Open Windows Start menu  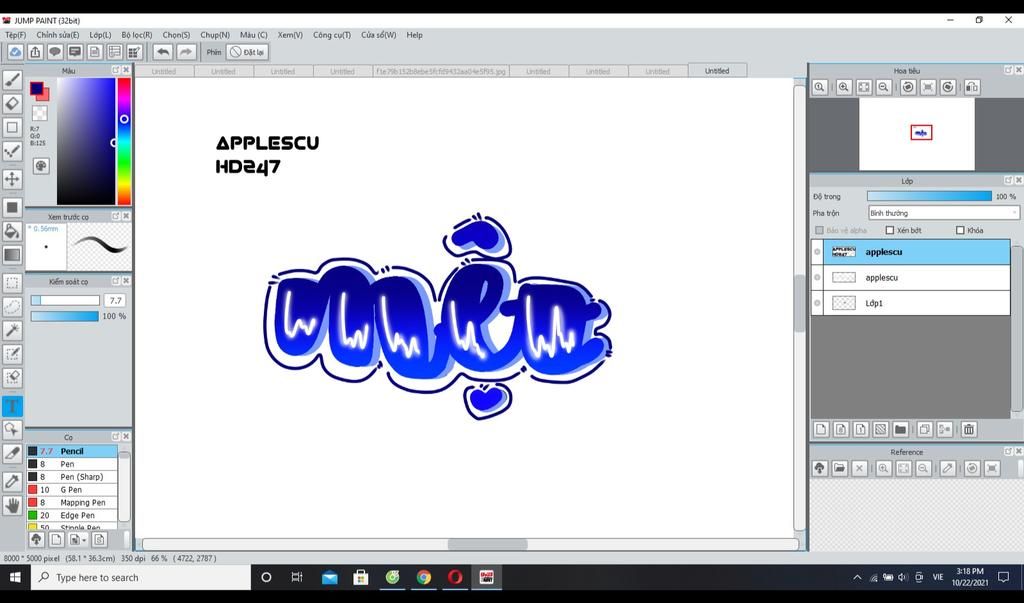[x=14, y=577]
